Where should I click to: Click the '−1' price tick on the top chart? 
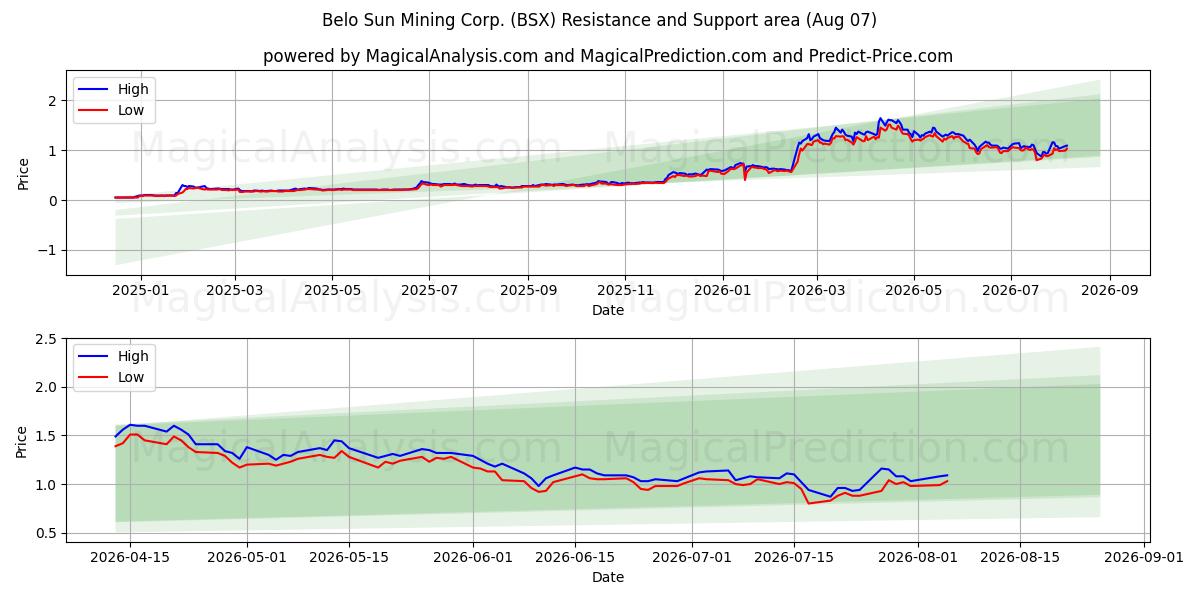click(48, 251)
